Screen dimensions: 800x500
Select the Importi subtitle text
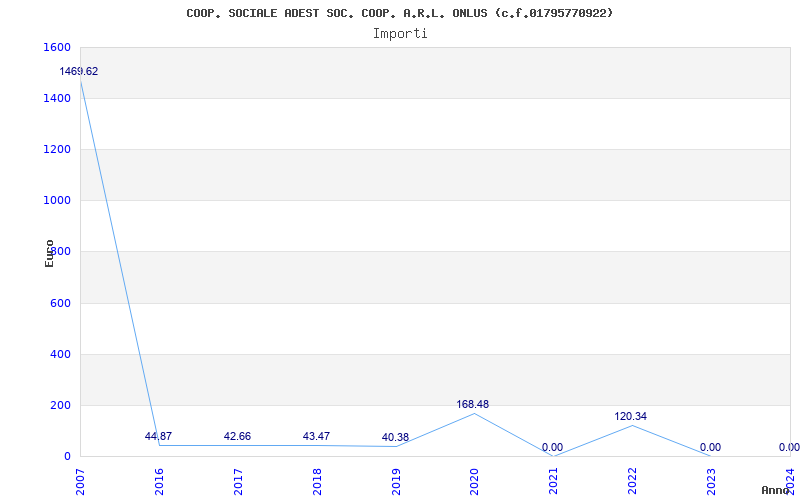tap(400, 33)
